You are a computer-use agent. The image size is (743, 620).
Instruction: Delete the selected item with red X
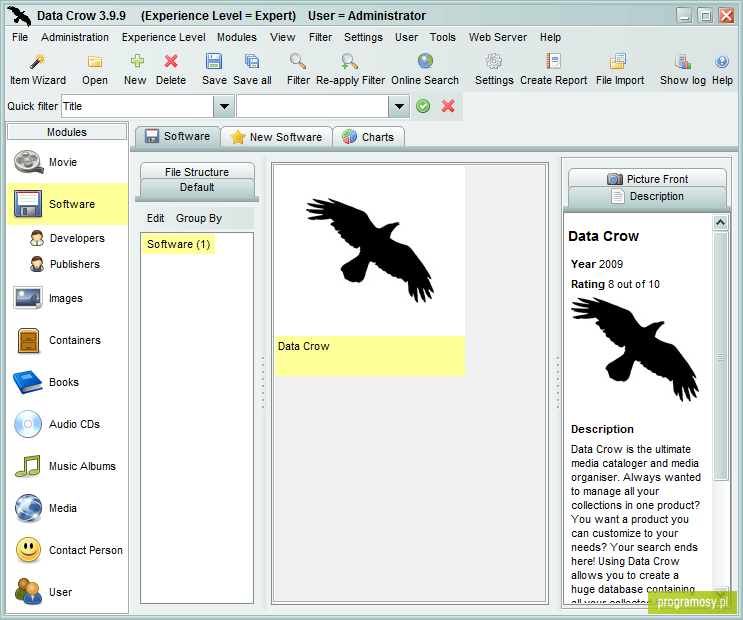[x=171, y=69]
